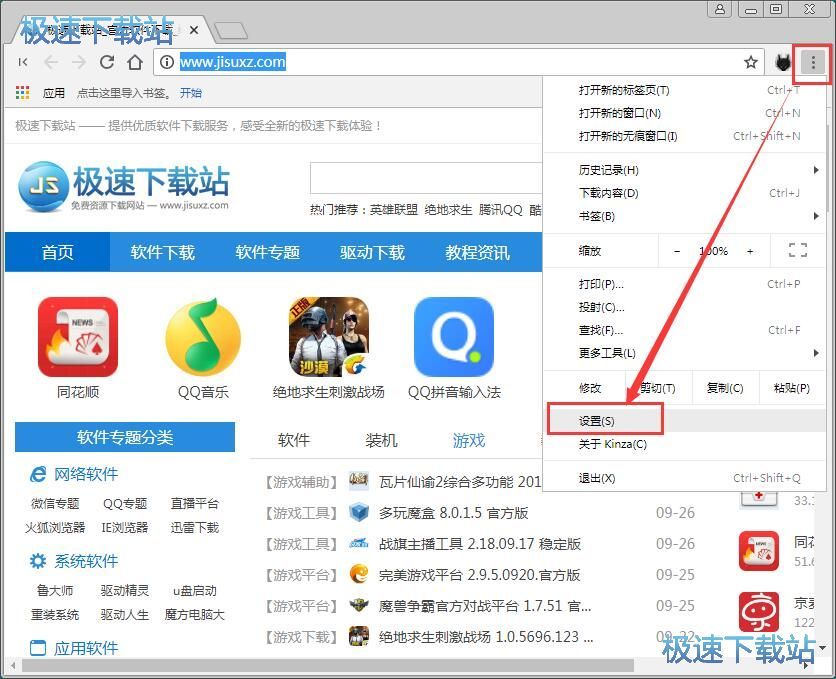Click the wolf-head extension icon
The image size is (836, 679).
(x=783, y=62)
